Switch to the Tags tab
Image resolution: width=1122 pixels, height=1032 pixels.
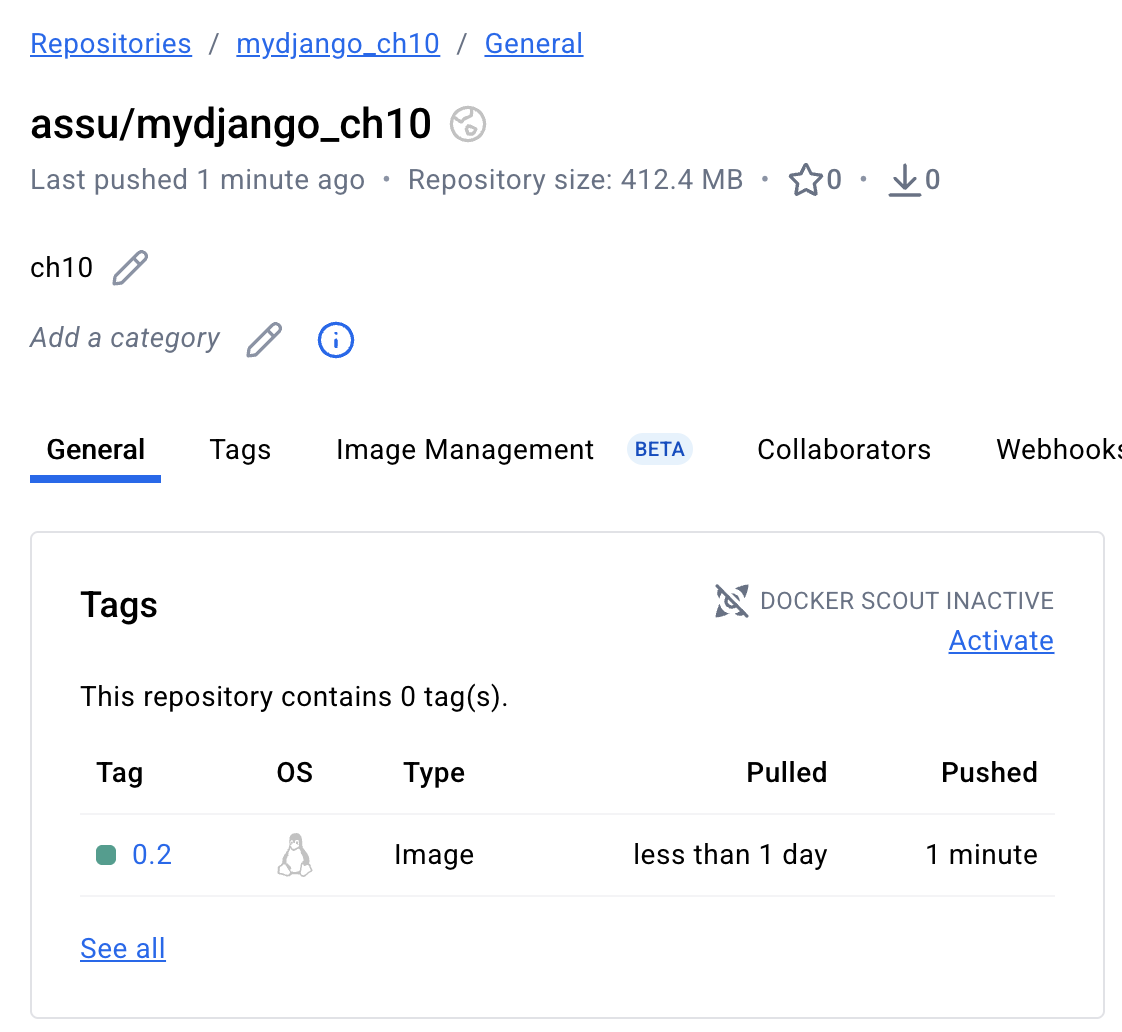(240, 450)
